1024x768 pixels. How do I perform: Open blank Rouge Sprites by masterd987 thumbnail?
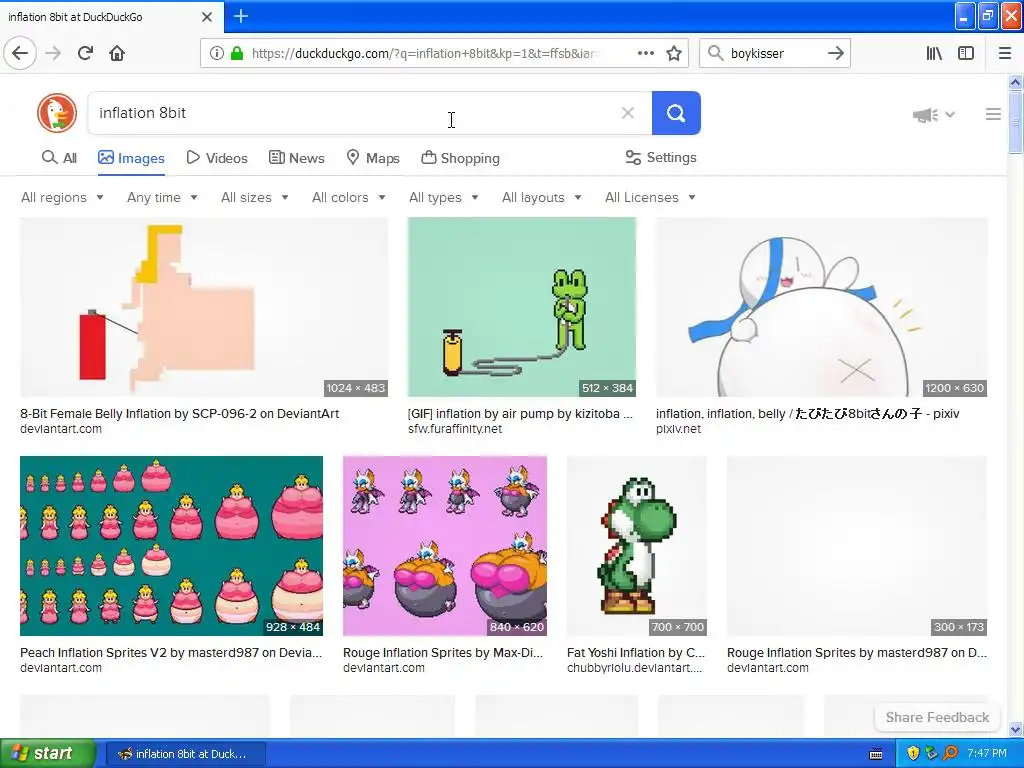[857, 546]
